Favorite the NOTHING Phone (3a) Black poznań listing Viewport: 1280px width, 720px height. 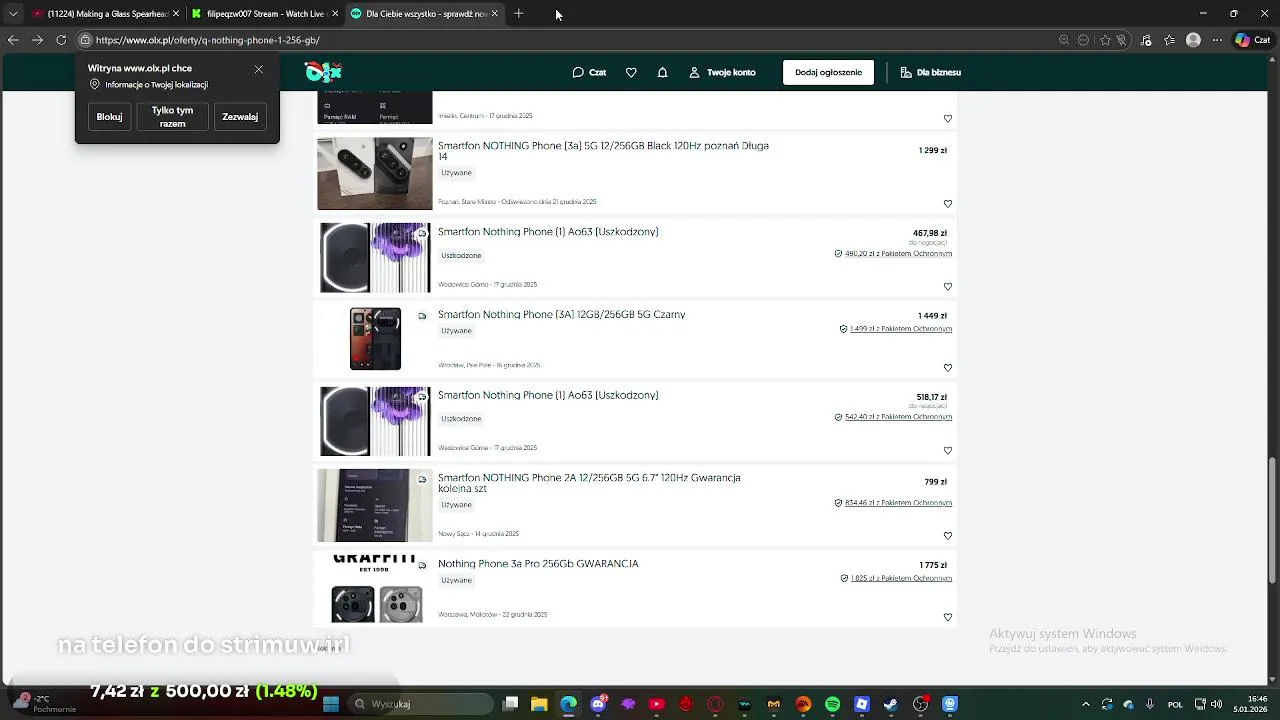coord(948,204)
